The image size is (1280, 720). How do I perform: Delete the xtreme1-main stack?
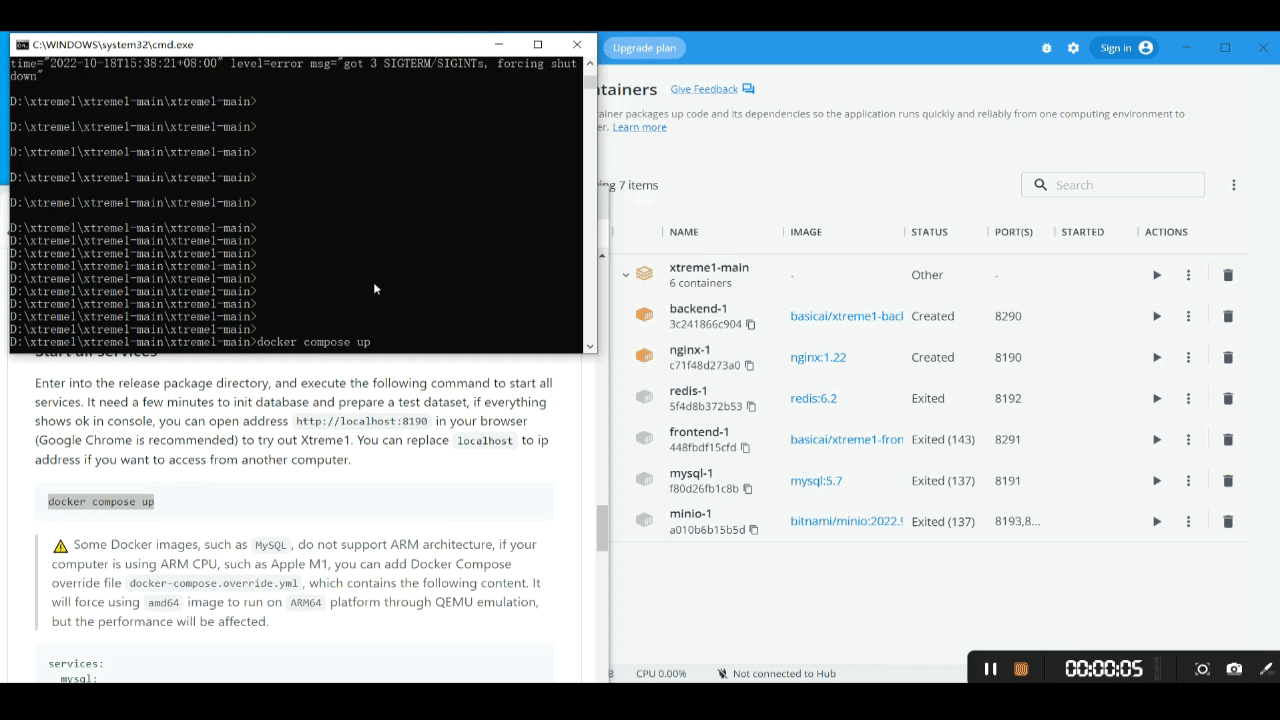click(x=1228, y=275)
